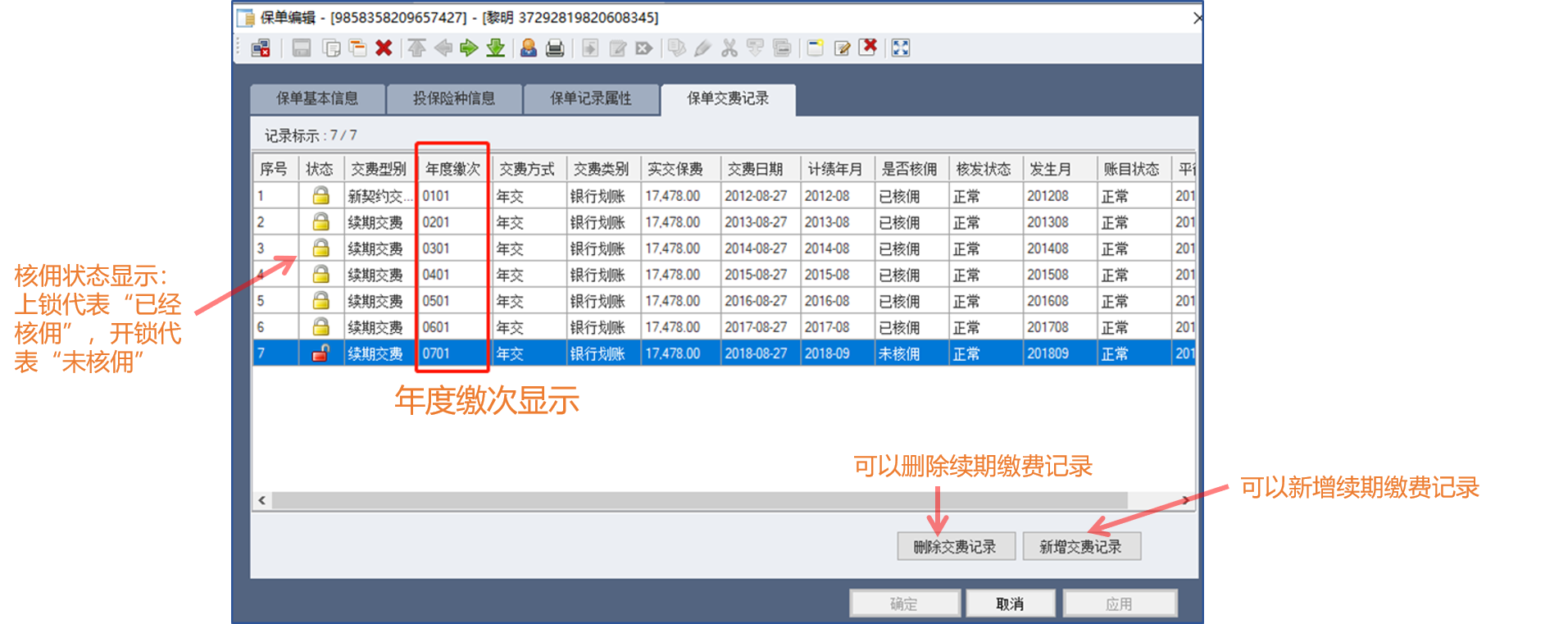1568x624 pixels.
Task: Switch to the 保单基本信息 tab
Action: pos(317,99)
